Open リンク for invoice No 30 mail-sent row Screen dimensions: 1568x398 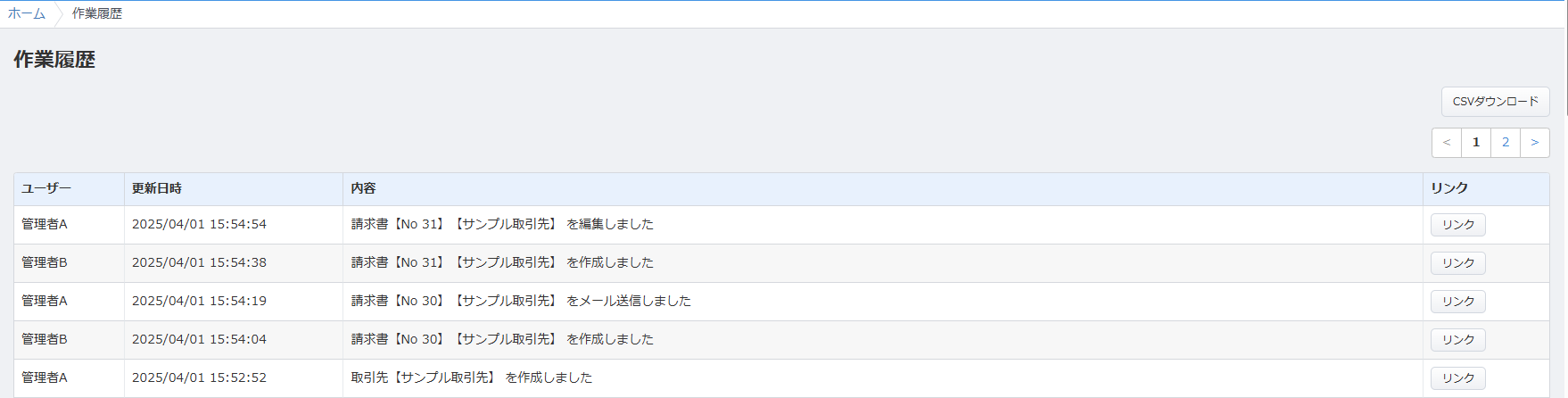[1458, 302]
